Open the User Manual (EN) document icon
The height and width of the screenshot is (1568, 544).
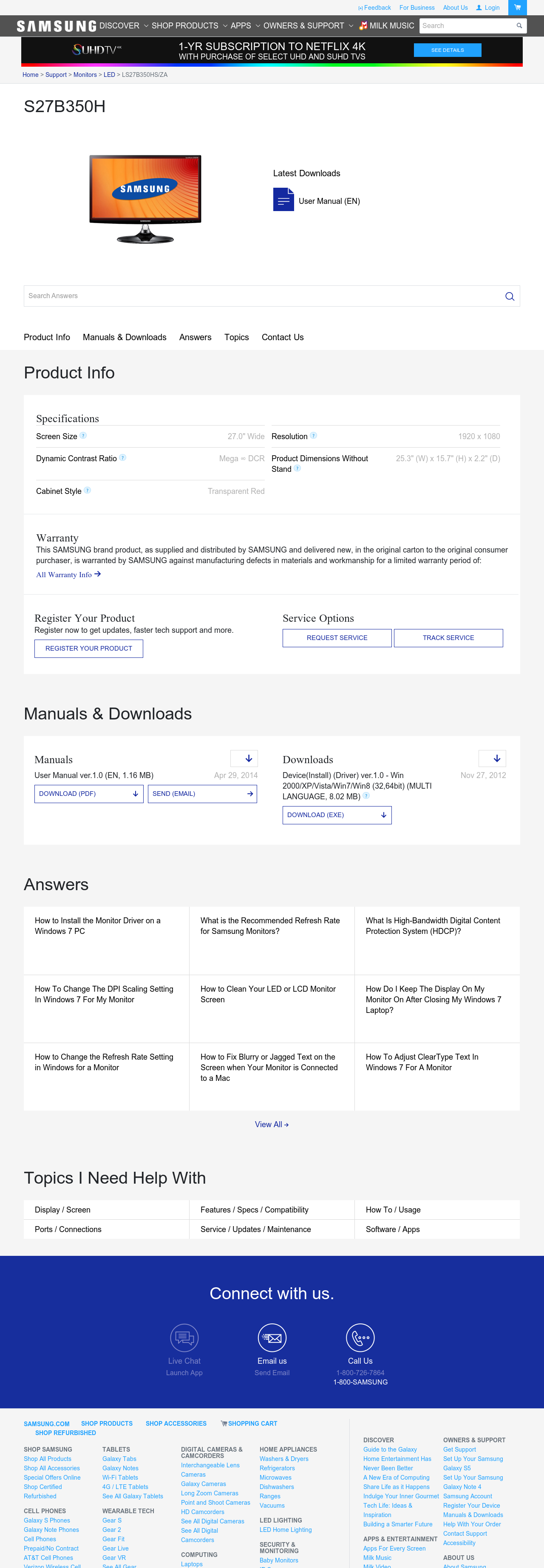pos(283,200)
